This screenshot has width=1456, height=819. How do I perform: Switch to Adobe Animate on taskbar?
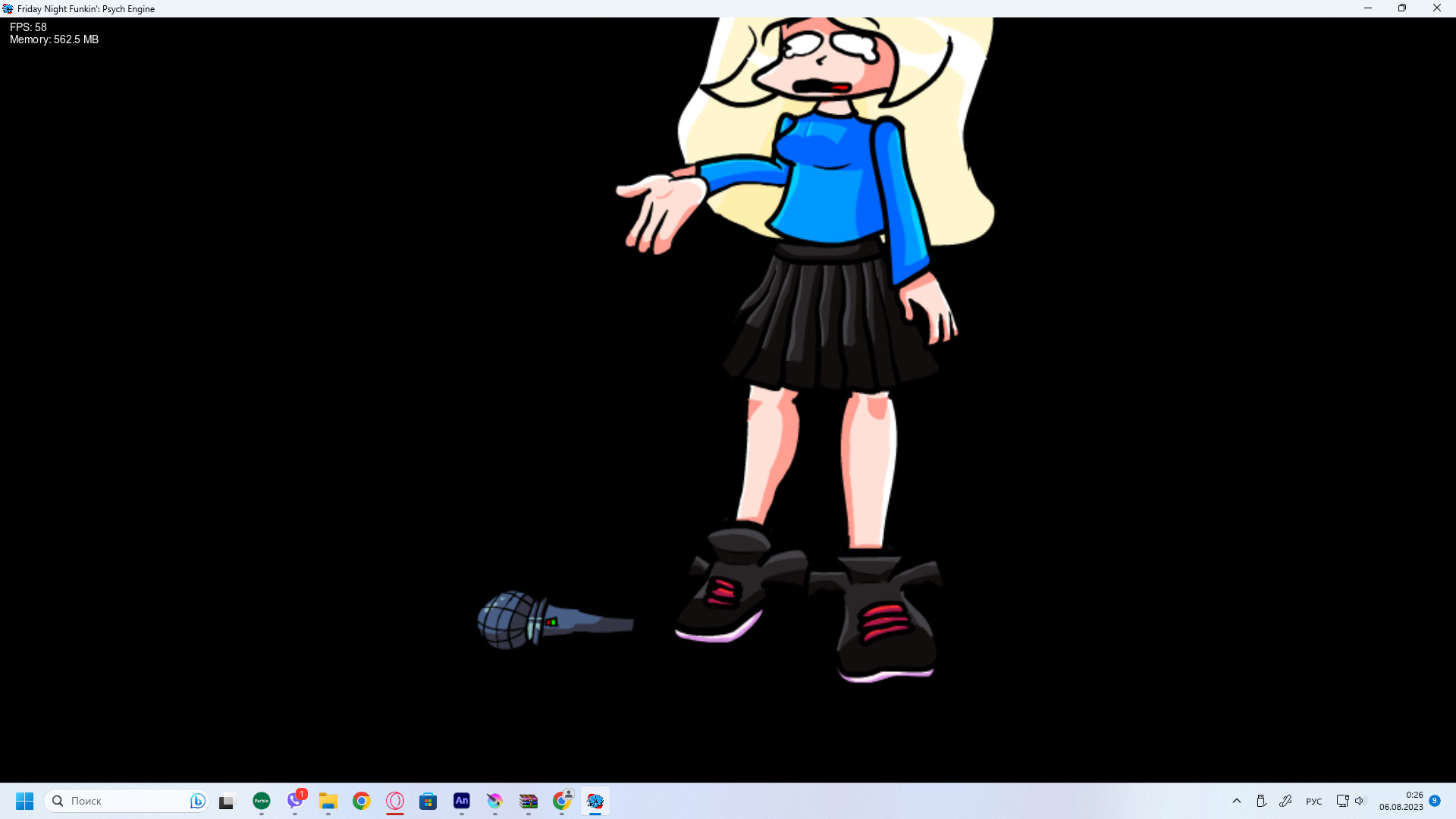click(462, 801)
